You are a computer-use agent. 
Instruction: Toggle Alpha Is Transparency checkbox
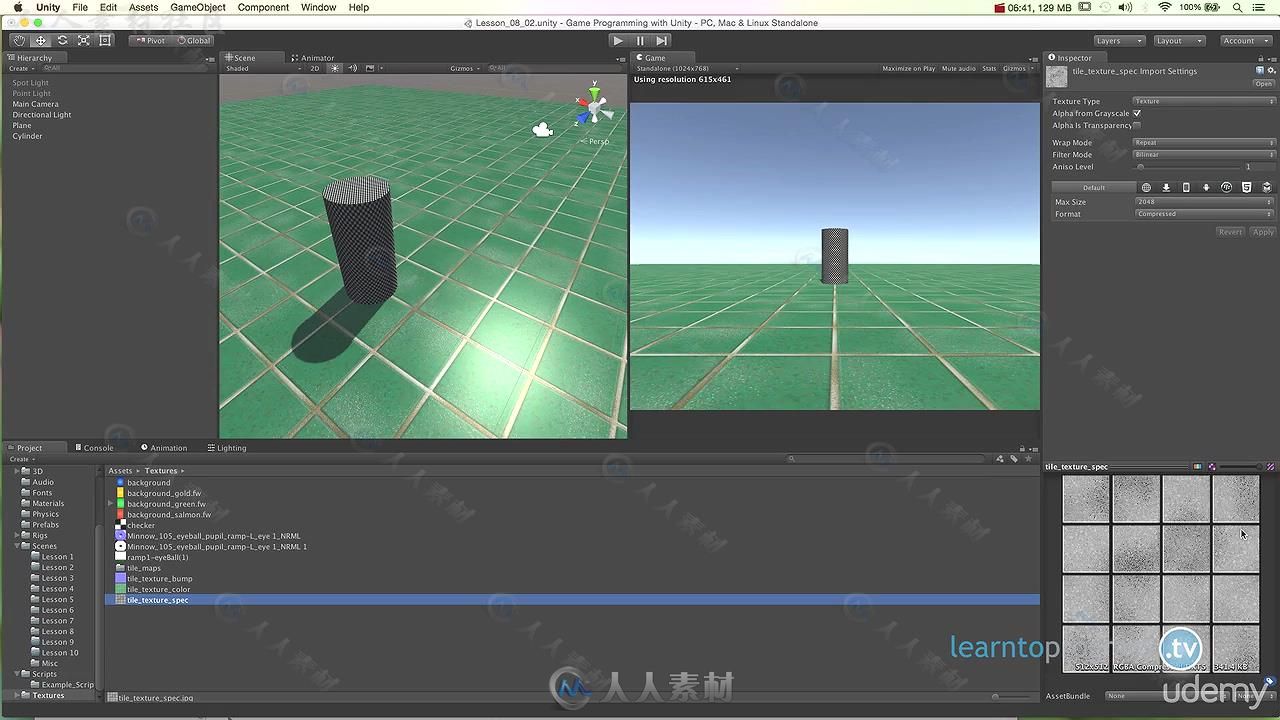[1137, 125]
